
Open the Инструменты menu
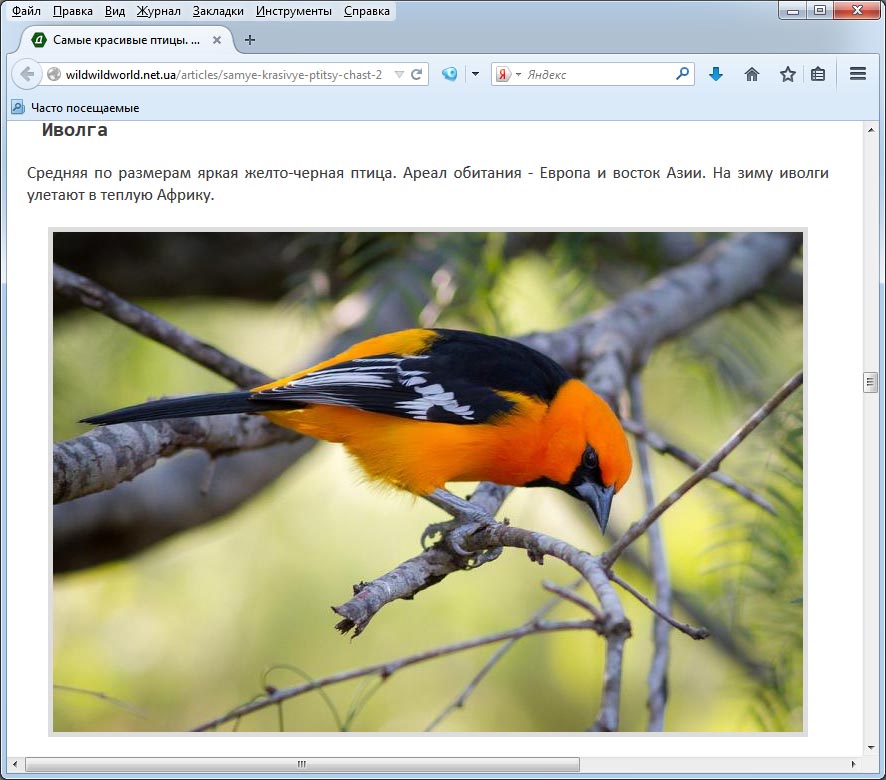click(x=293, y=11)
